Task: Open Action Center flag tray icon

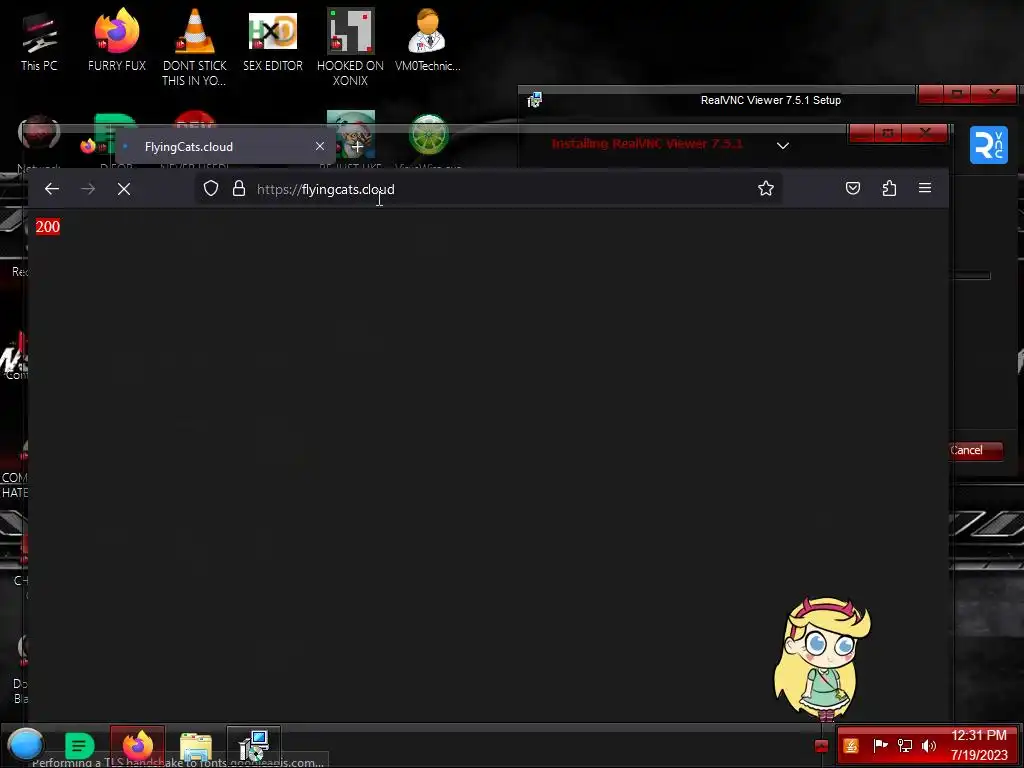Action: [880, 745]
